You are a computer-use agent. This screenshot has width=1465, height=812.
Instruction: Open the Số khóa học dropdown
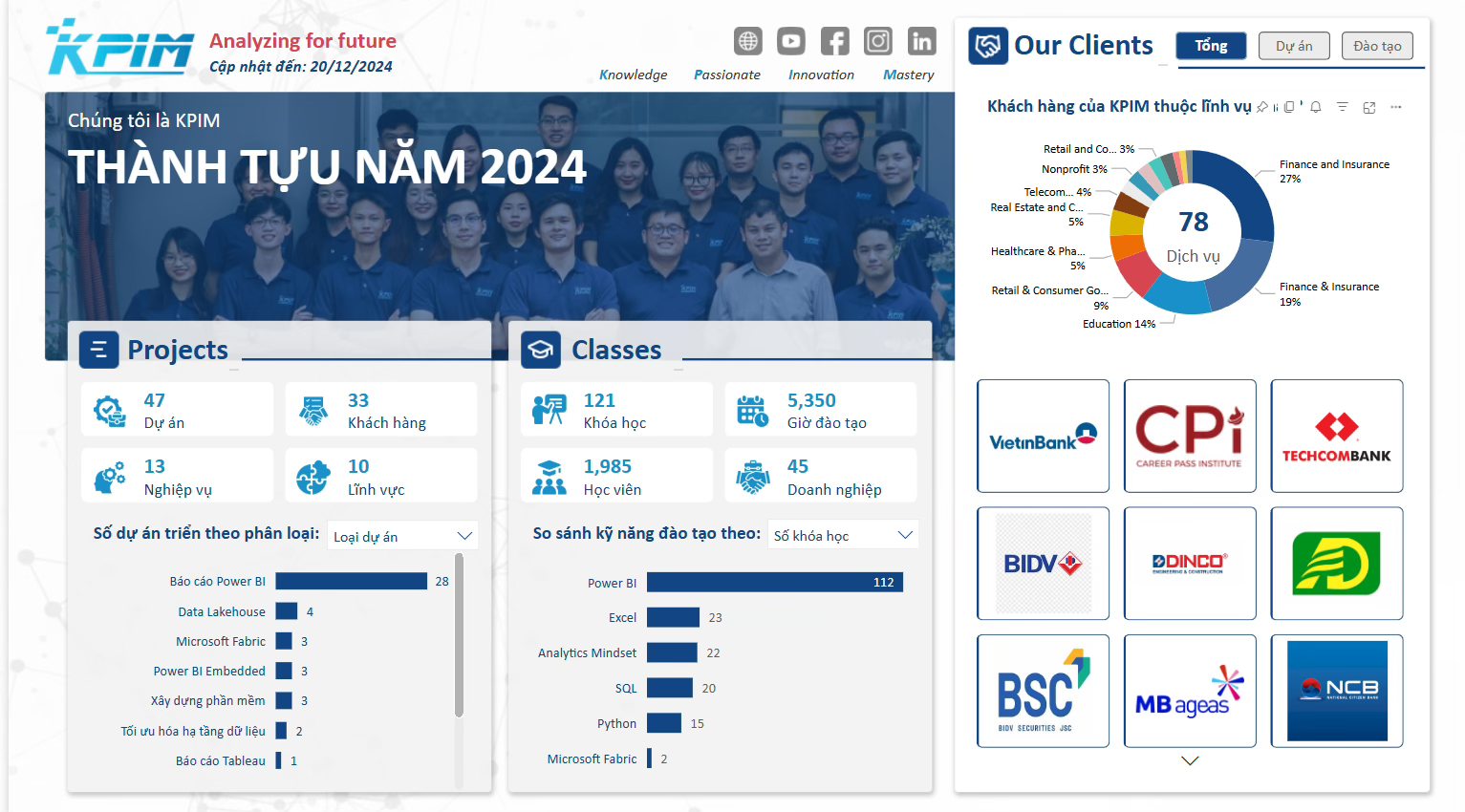pos(843,535)
